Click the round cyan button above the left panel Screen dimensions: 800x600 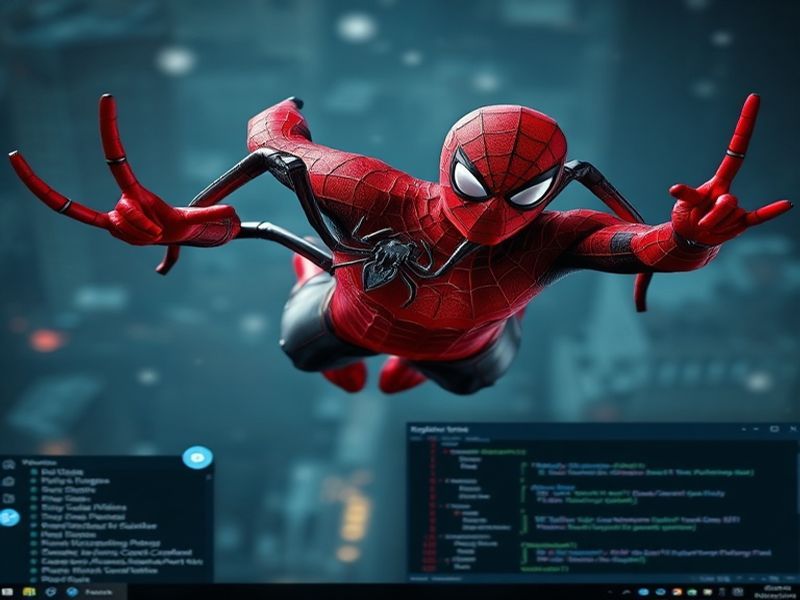click(197, 458)
